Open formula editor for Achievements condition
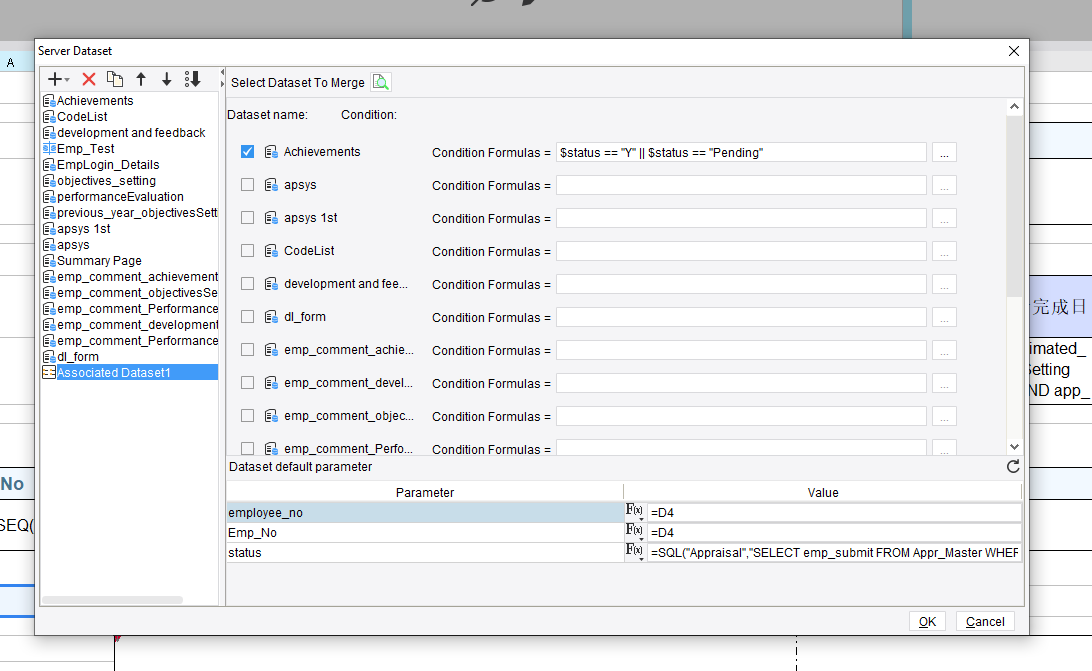 (x=944, y=153)
